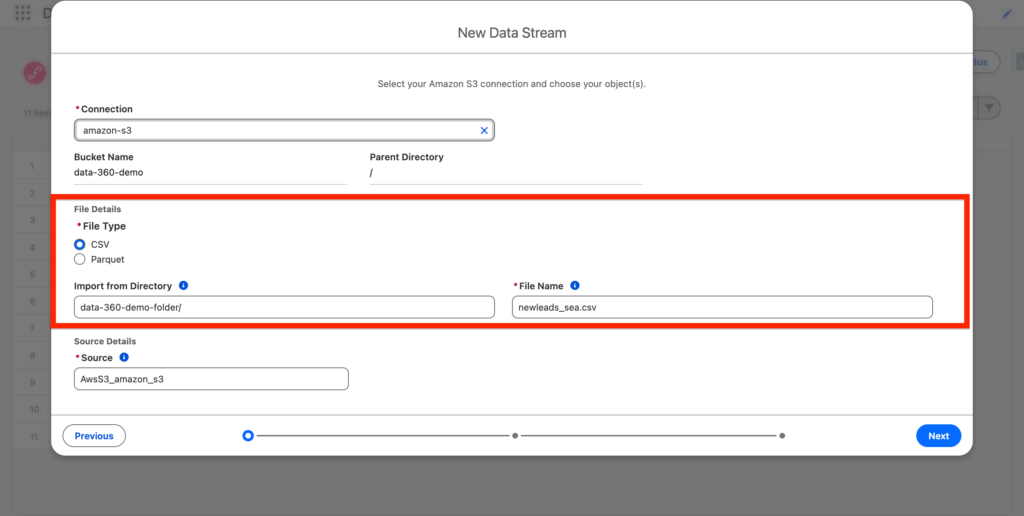The width and height of the screenshot is (1024, 516).
Task: Select the CSV file type
Action: [x=80, y=244]
